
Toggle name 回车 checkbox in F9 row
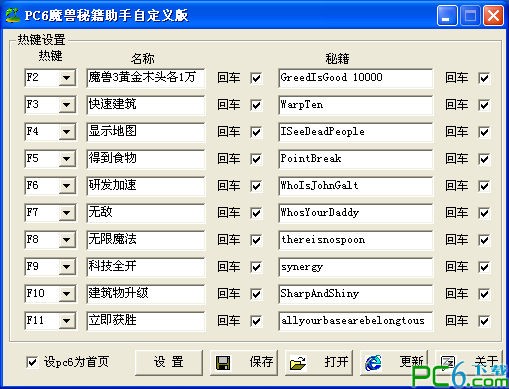(x=256, y=267)
